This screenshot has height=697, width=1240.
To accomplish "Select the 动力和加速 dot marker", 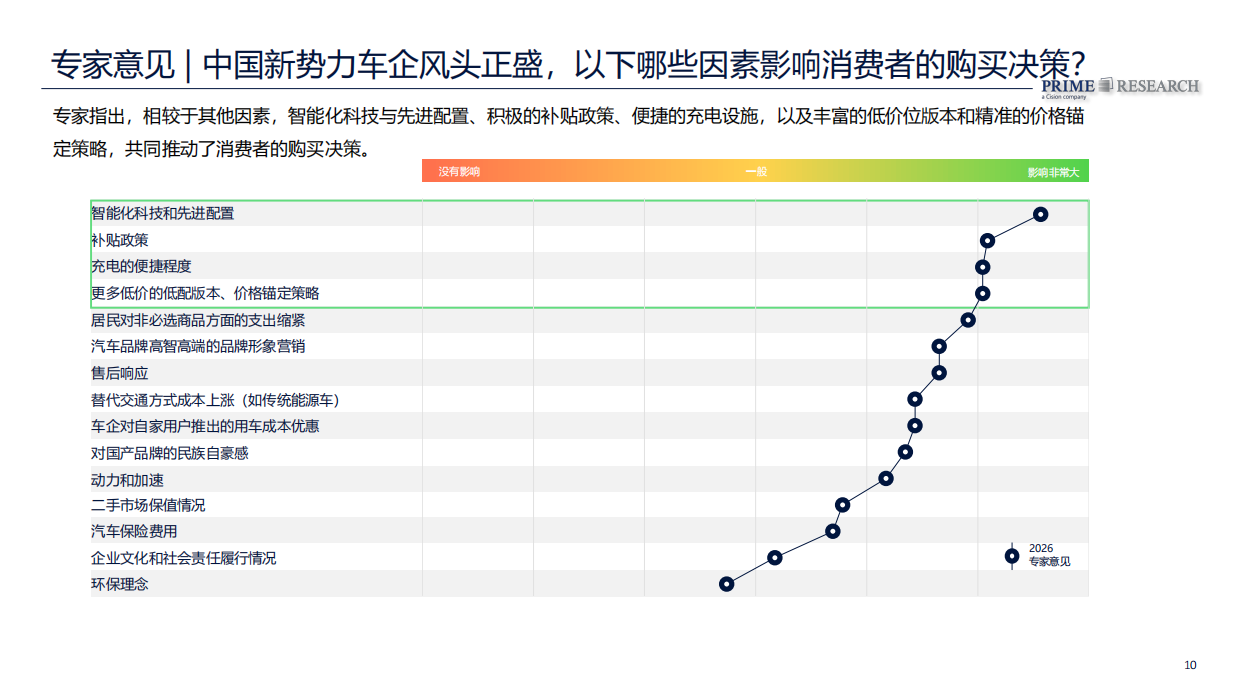I will (884, 479).
